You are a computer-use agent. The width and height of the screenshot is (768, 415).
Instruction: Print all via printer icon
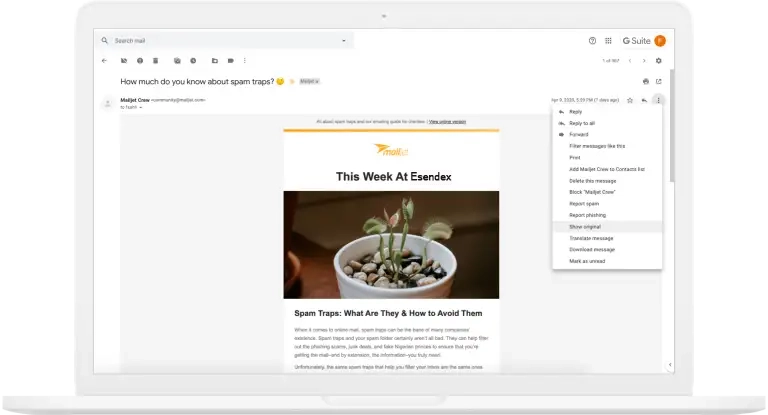(646, 81)
